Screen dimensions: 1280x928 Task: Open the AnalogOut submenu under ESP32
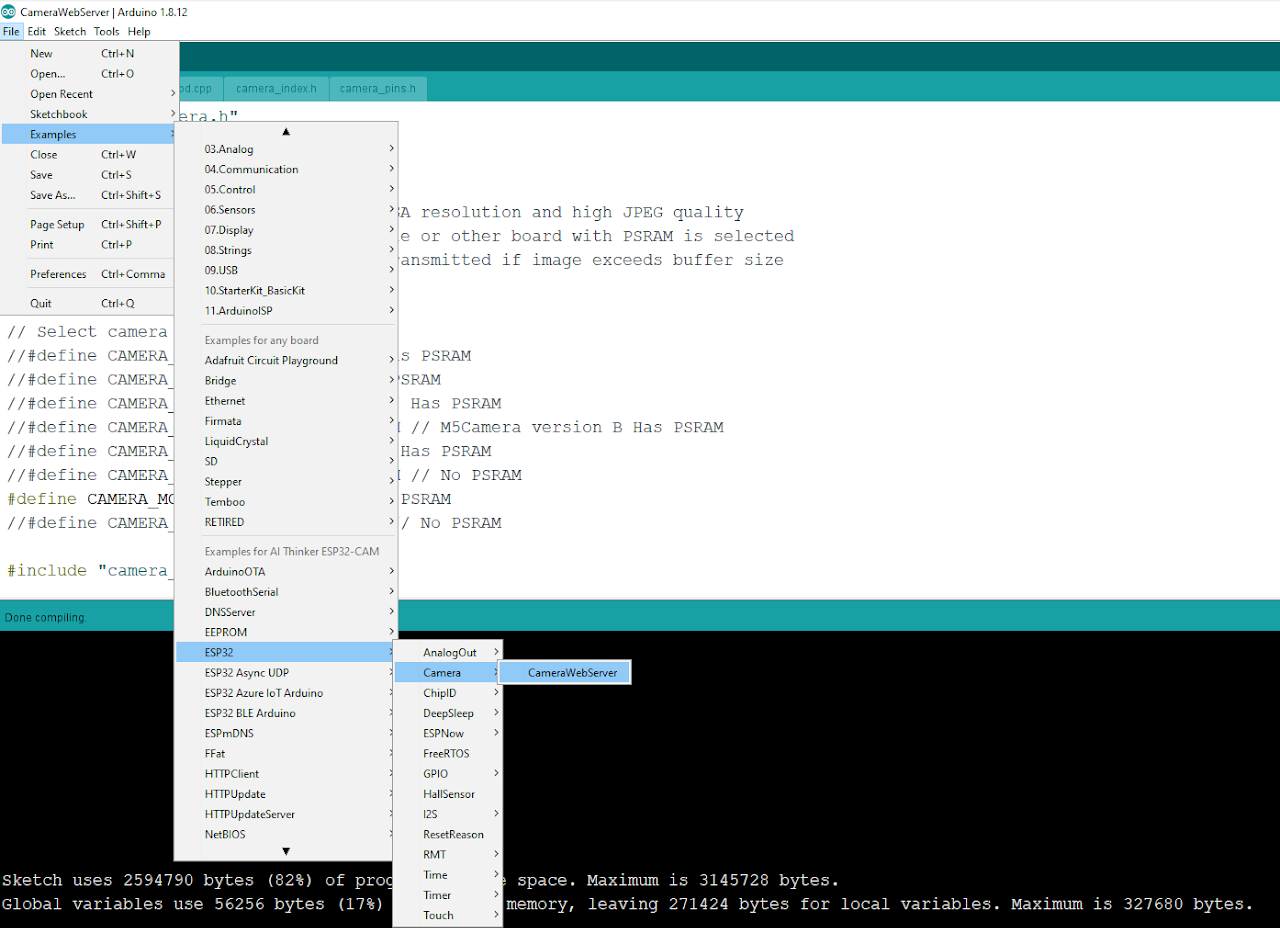pyautogui.click(x=448, y=652)
